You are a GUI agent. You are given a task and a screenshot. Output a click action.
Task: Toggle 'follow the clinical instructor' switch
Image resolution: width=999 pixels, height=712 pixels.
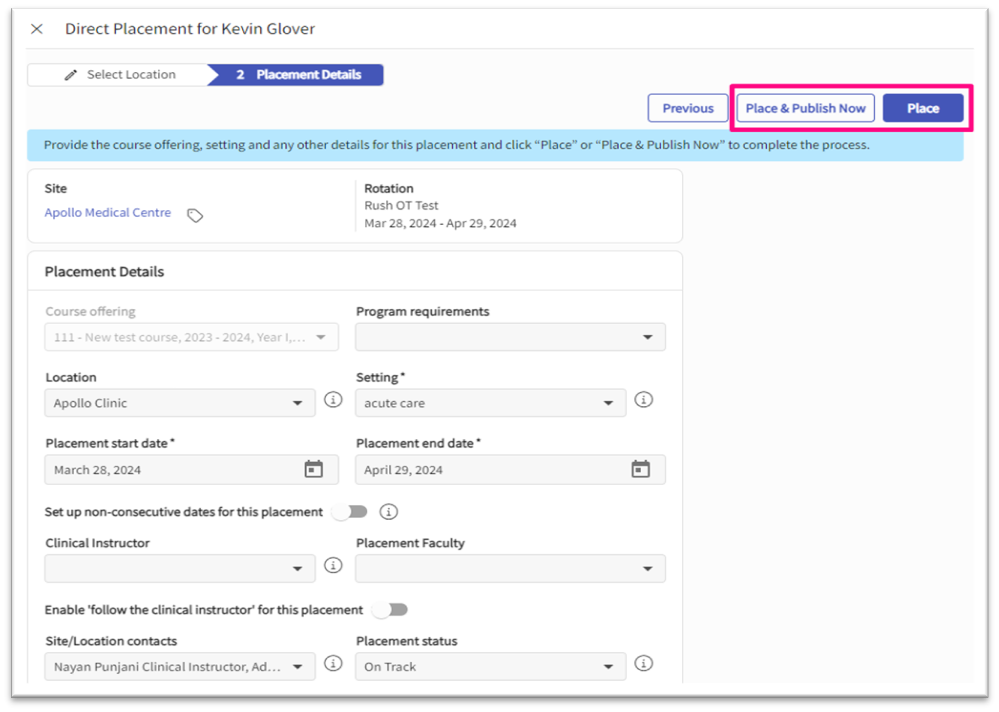click(x=390, y=610)
